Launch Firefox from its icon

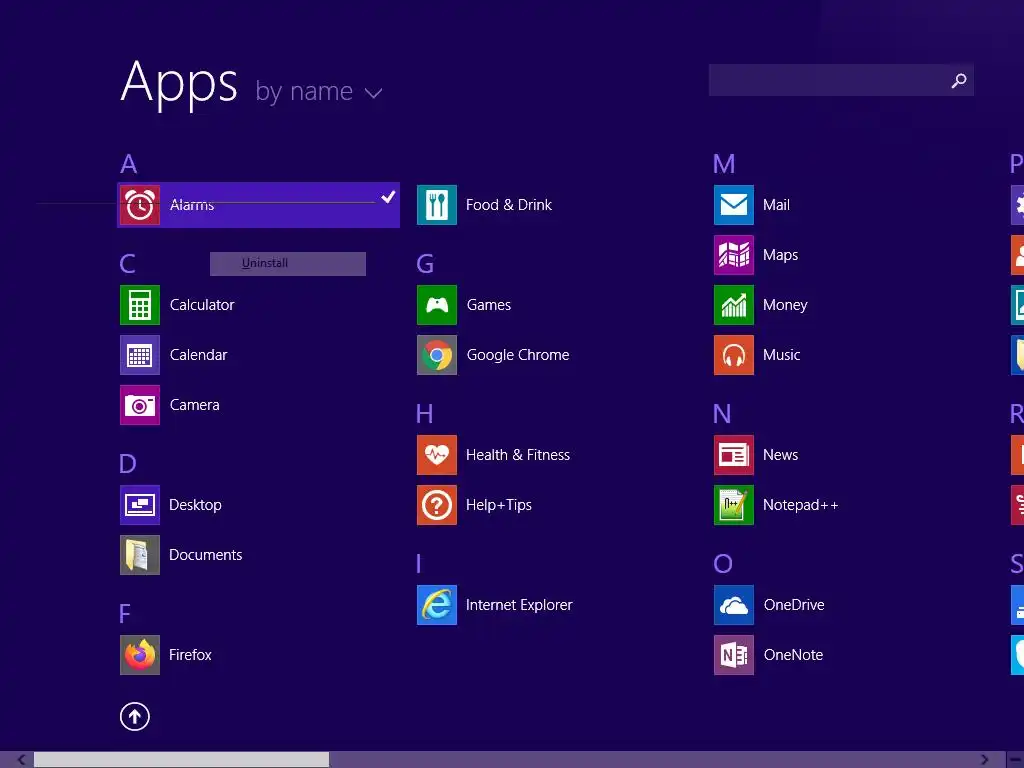tap(140, 655)
